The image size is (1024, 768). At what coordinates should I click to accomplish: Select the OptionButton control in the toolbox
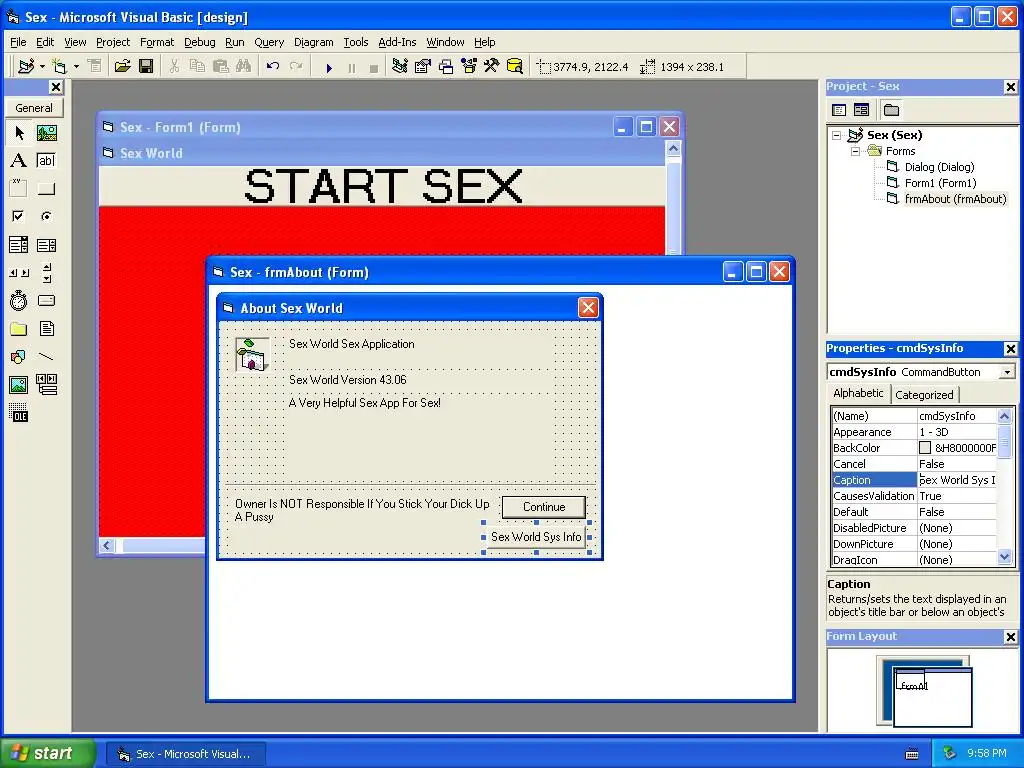[x=46, y=216]
